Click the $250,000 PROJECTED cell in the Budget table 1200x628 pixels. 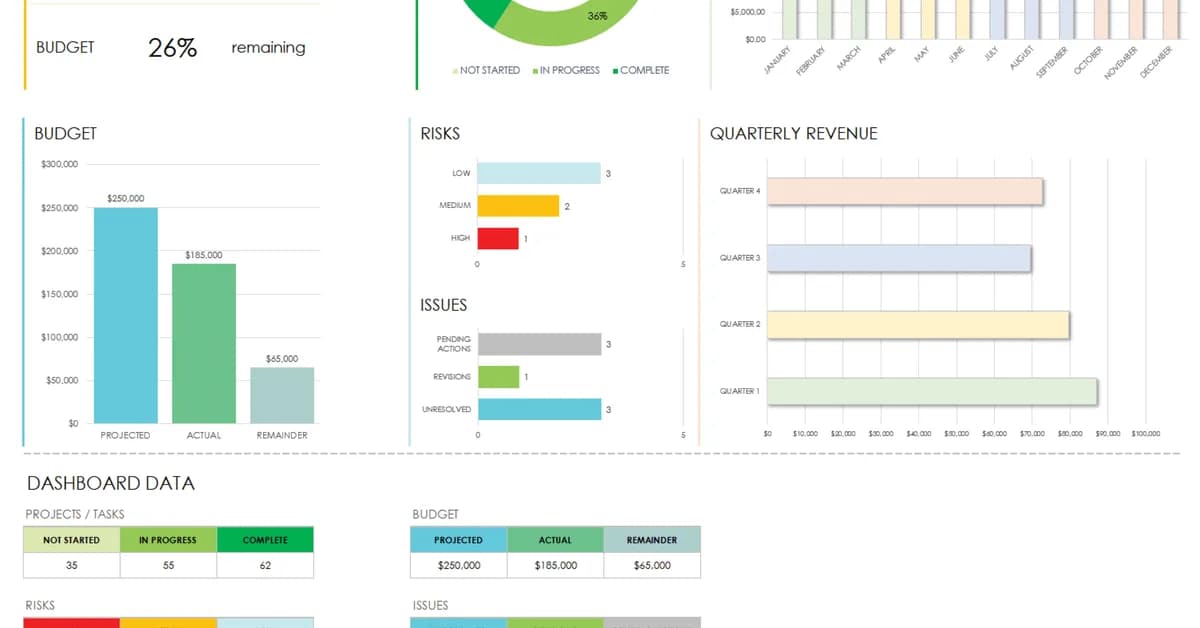[457, 565]
